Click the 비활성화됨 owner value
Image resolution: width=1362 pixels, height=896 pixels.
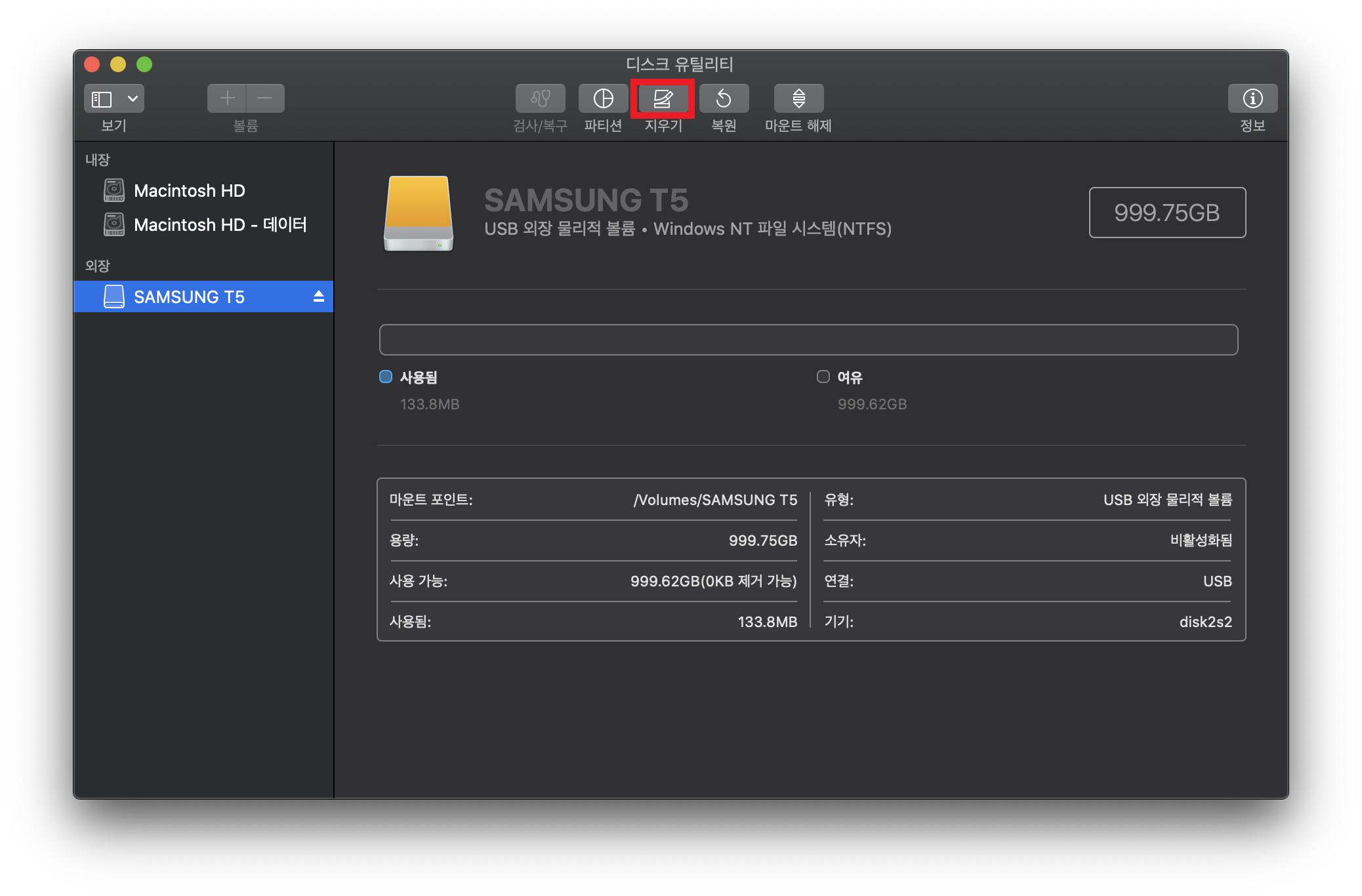tap(1201, 540)
